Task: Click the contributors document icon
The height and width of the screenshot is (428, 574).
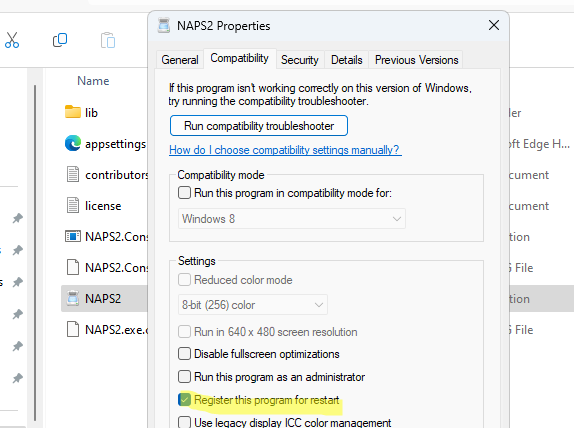Action: point(73,174)
